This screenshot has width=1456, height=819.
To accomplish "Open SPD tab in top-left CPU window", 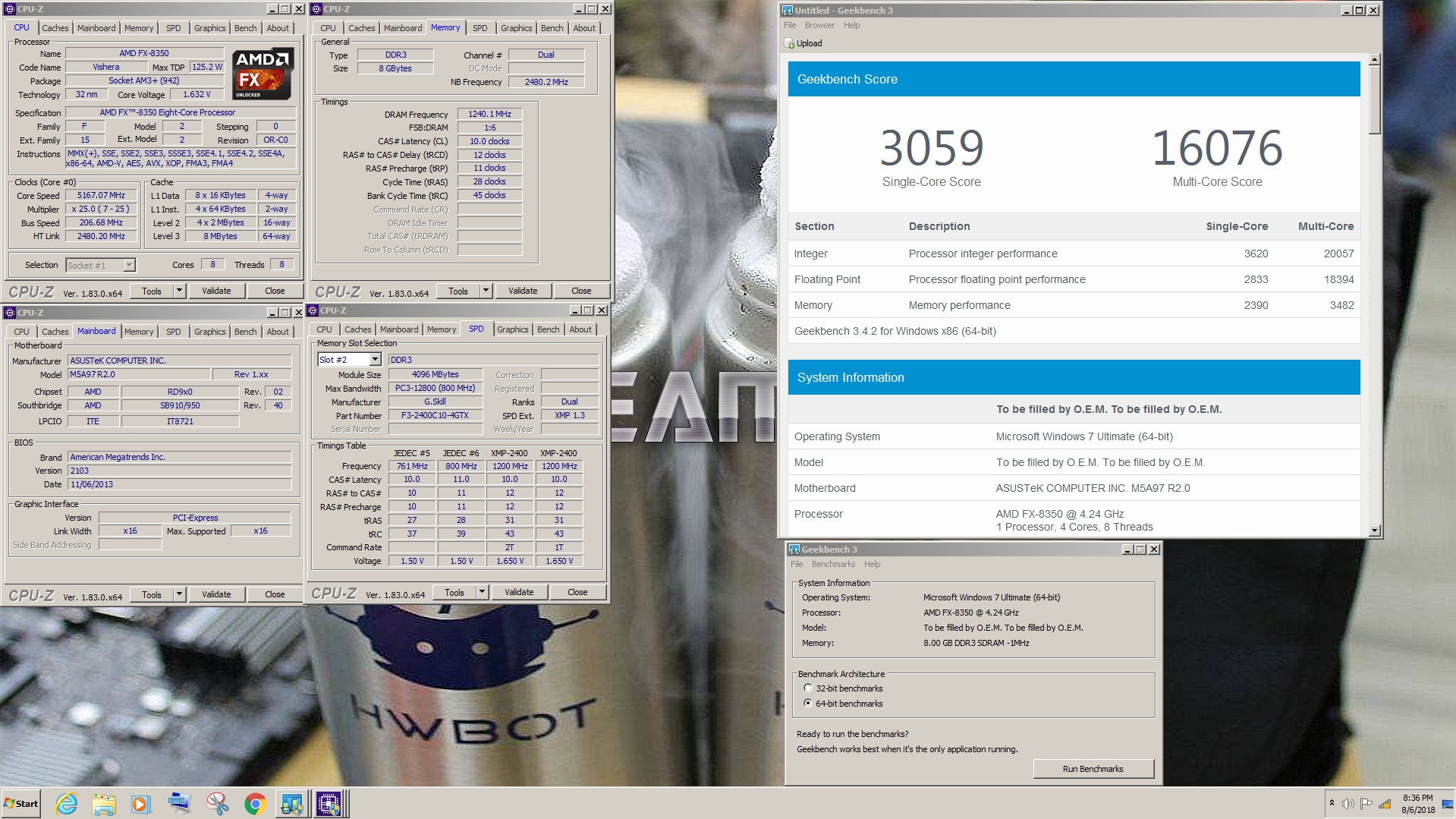I will [174, 28].
